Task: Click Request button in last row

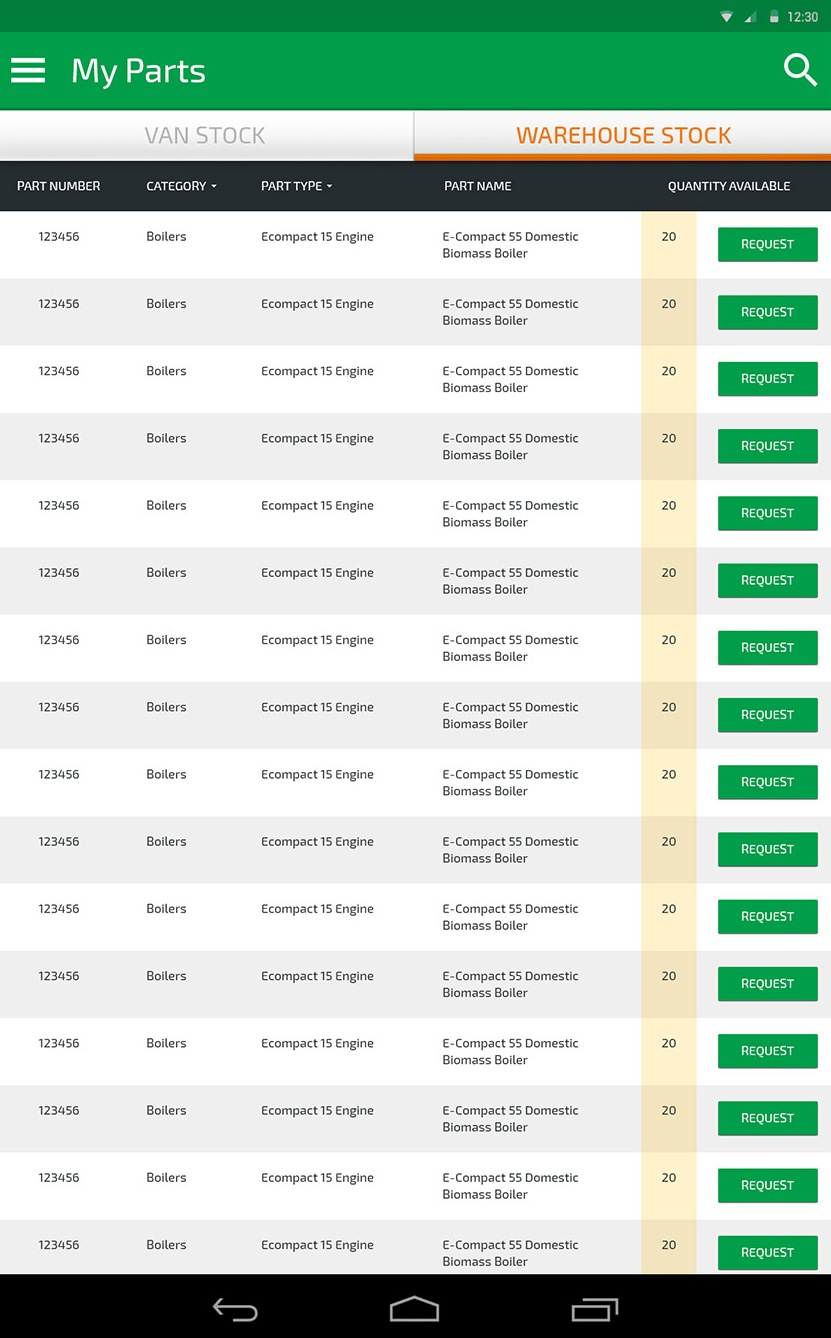Action: [767, 1252]
